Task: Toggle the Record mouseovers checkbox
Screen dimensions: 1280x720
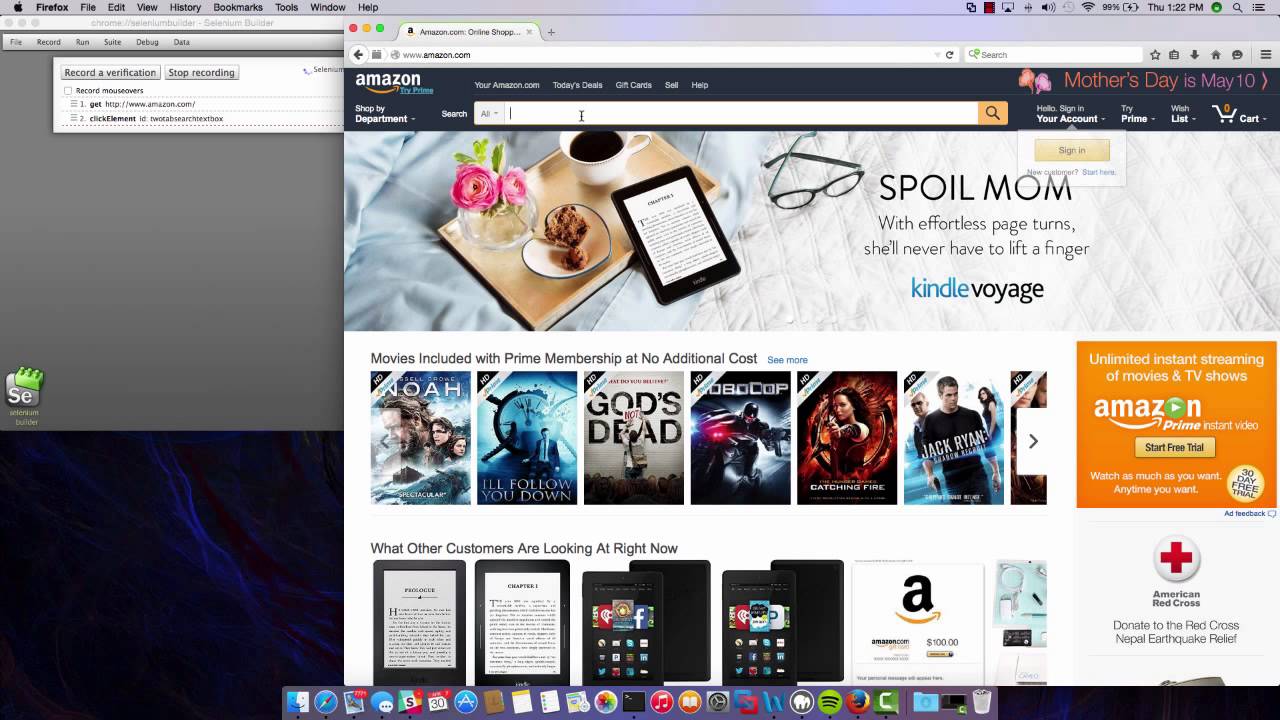Action: pyautogui.click(x=68, y=91)
